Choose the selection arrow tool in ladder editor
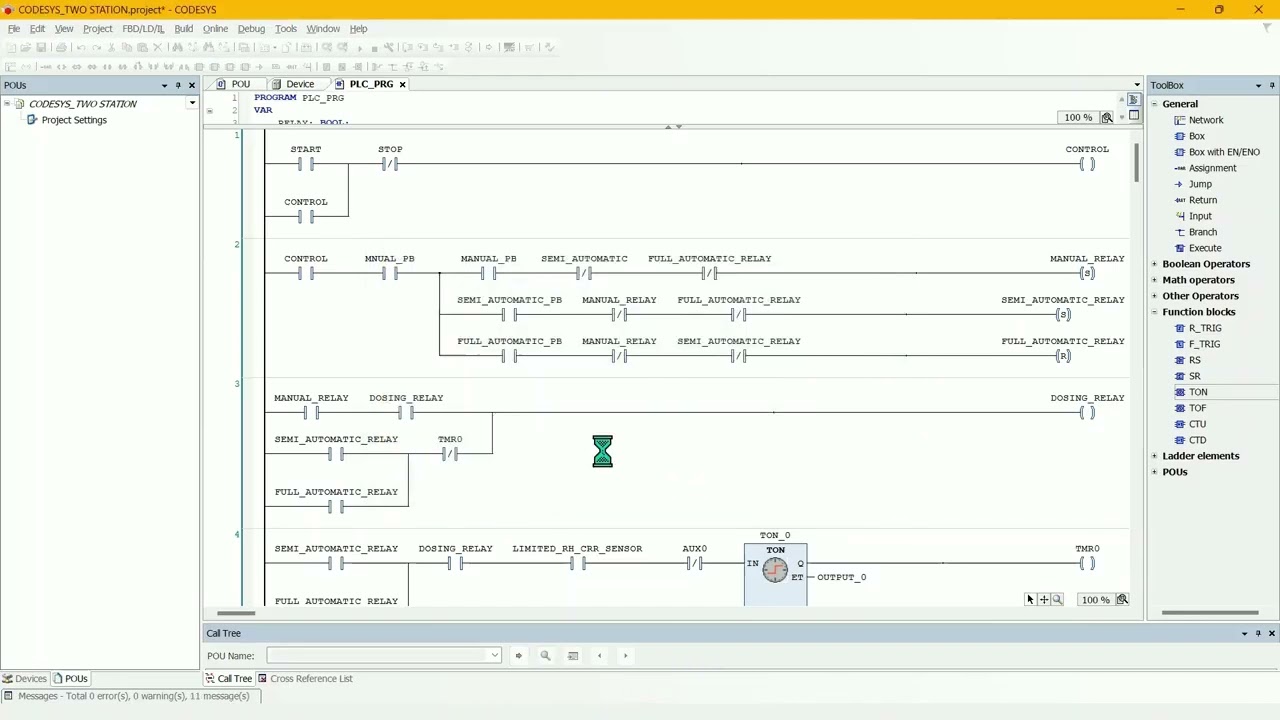This screenshot has width=1280, height=720. [x=1030, y=600]
